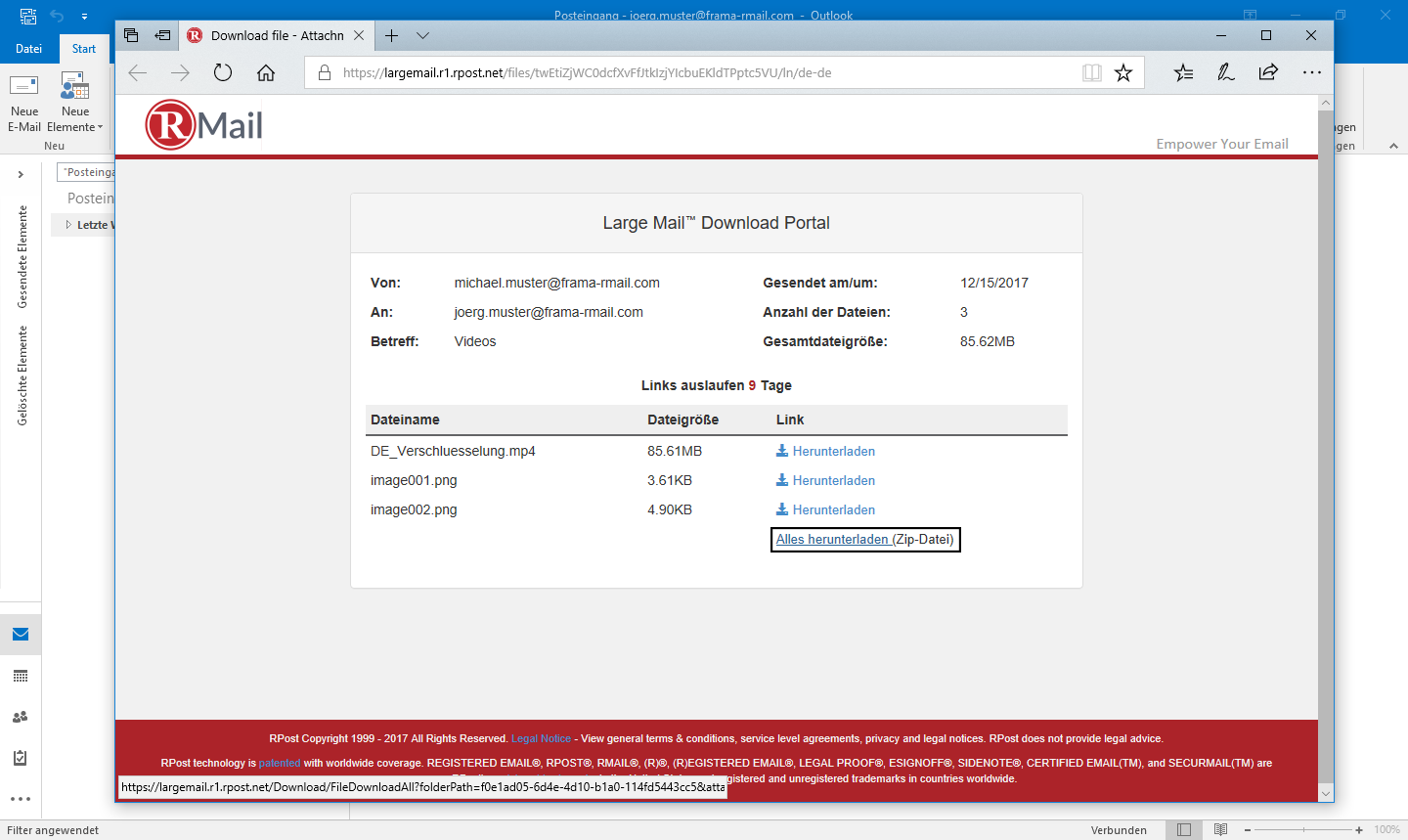Screen dimensions: 1408x840
Task: Open Gesendete Elemente in Outlook
Action: [22, 256]
